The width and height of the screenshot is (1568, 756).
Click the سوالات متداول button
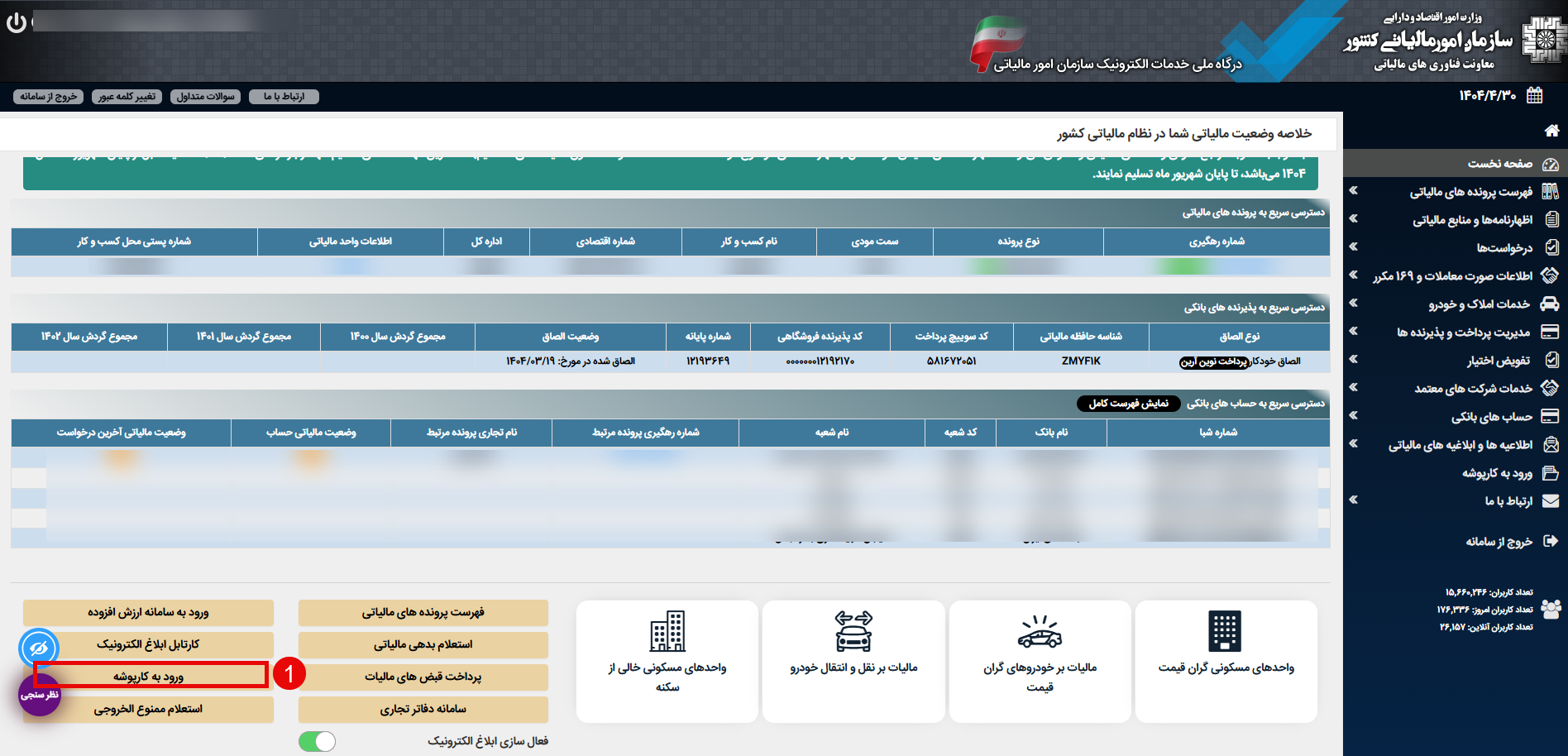click(206, 97)
